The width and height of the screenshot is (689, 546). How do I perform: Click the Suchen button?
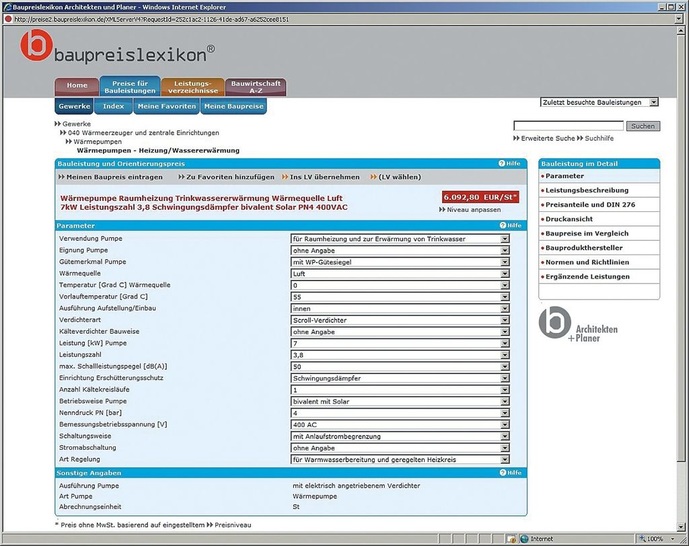coord(643,126)
